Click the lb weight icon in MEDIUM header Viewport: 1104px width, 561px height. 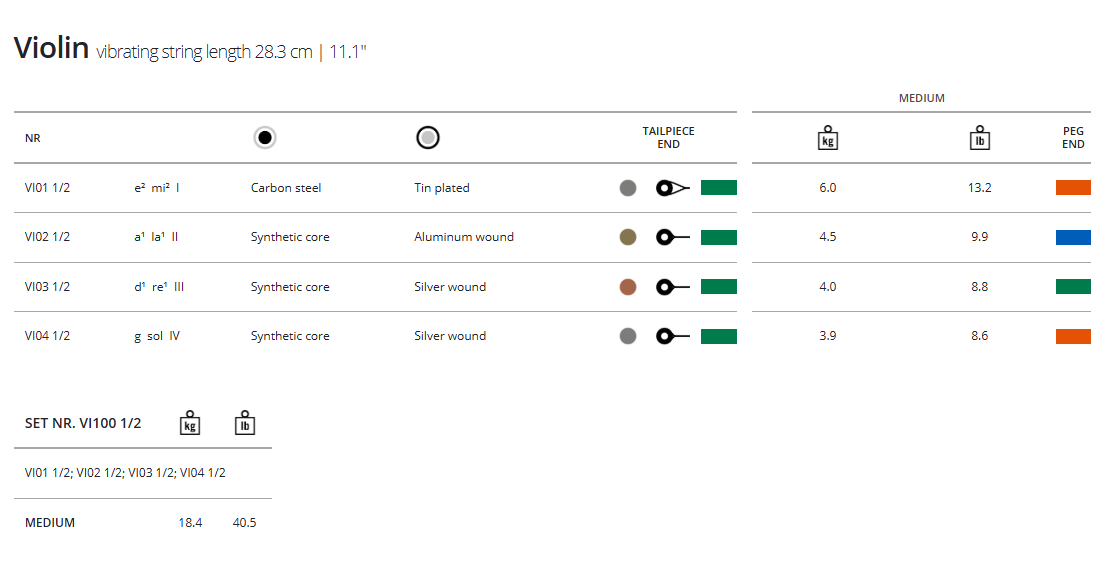(980, 138)
